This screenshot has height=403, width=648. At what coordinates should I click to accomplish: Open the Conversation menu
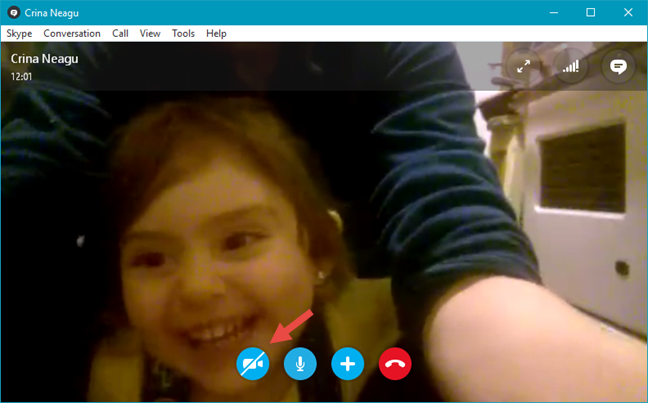tap(72, 33)
